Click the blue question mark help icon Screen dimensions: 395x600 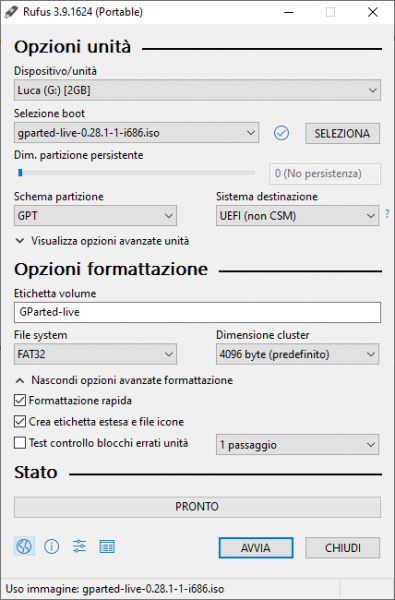387,214
